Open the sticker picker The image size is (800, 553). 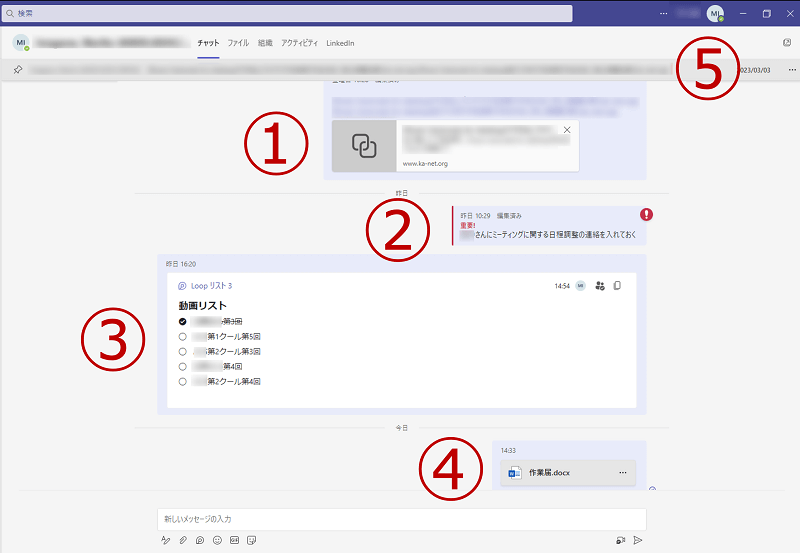(x=251, y=540)
